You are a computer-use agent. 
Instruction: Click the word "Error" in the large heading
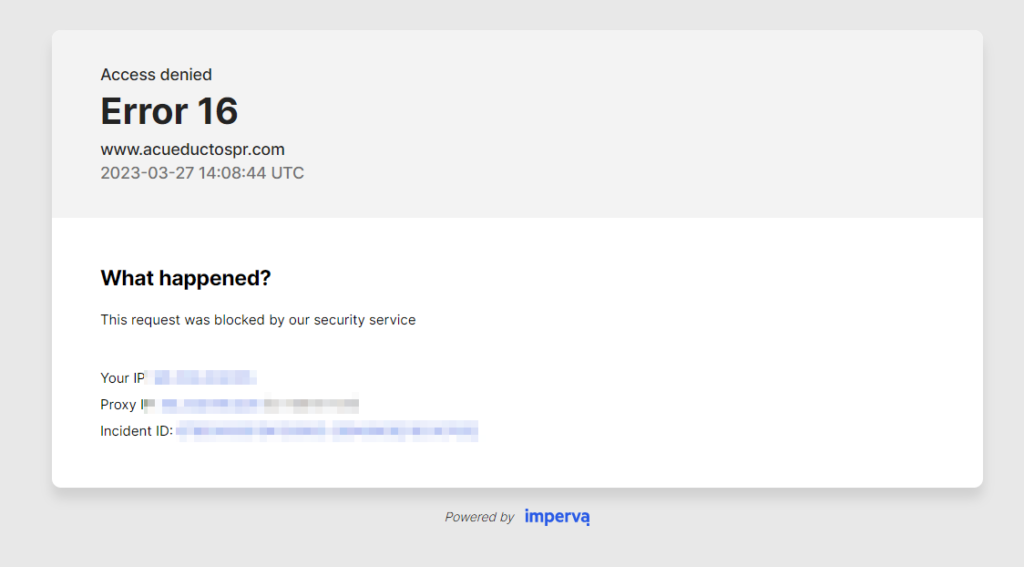click(x=144, y=111)
